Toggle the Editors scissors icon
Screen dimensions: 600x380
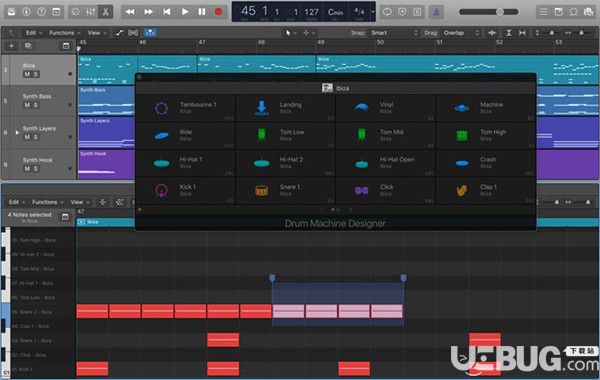click(x=105, y=12)
